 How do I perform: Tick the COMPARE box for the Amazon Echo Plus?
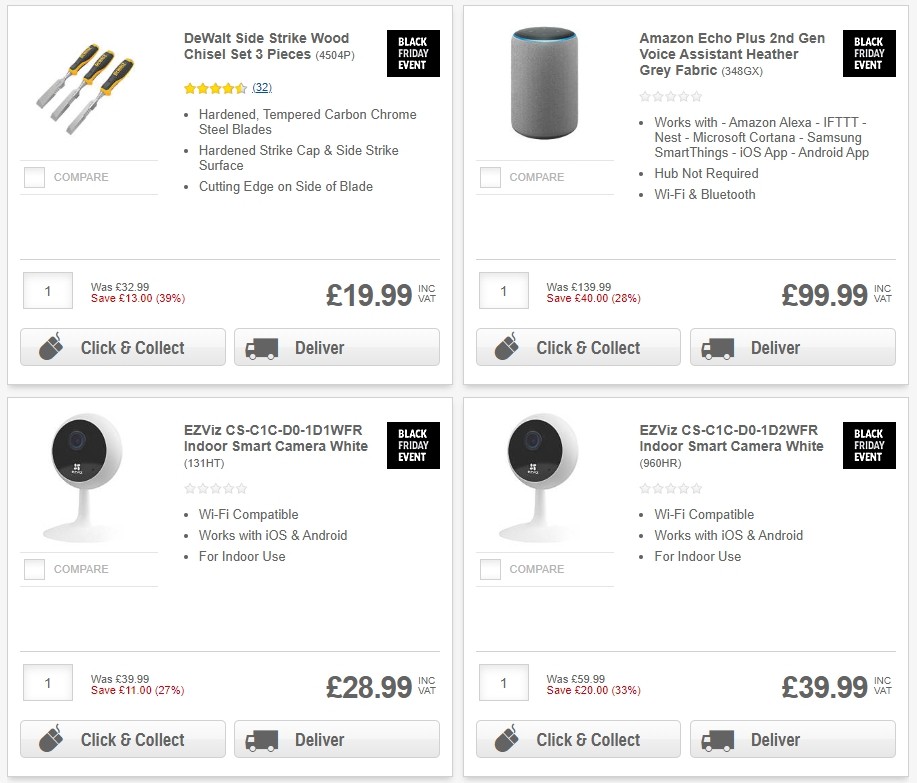coord(489,177)
